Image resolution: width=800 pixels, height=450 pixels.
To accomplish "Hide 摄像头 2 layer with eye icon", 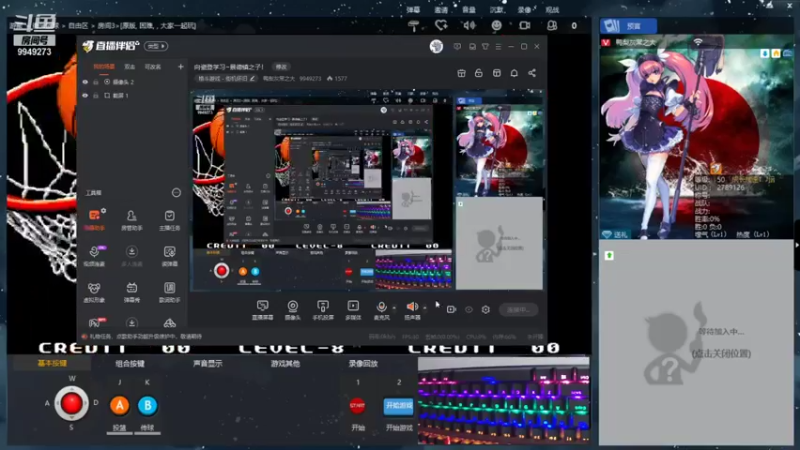I will 85,82.
